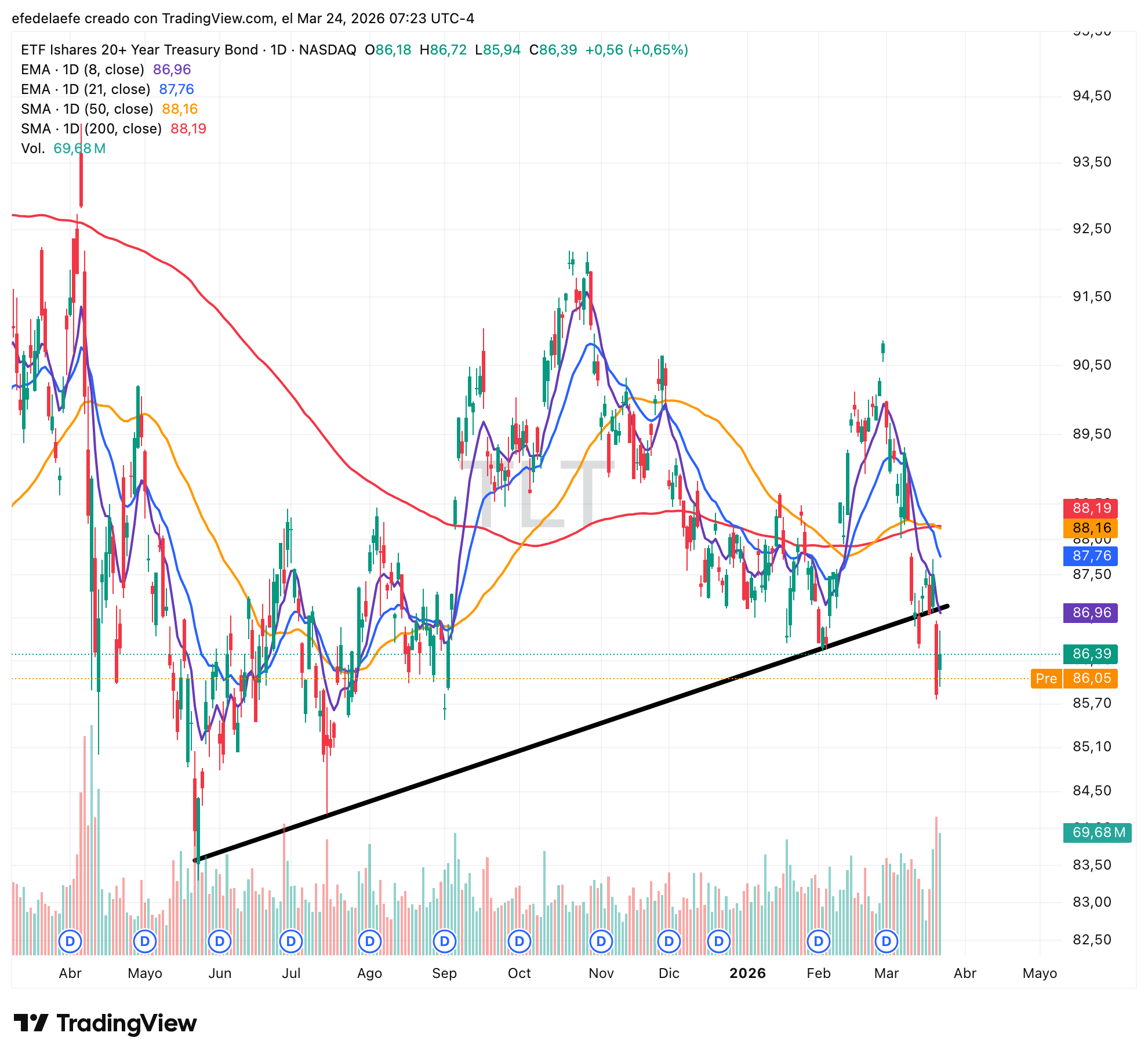Click the dividend marker above Nov
The image size is (1148, 1058).
point(601,941)
